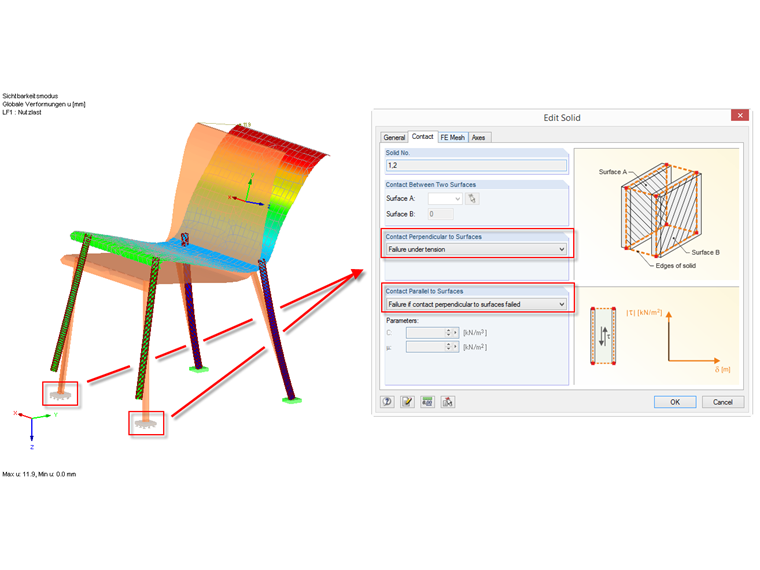Screen dimensions: 760x570
Task: Expand the C parameter arrow menu
Action: [455, 332]
